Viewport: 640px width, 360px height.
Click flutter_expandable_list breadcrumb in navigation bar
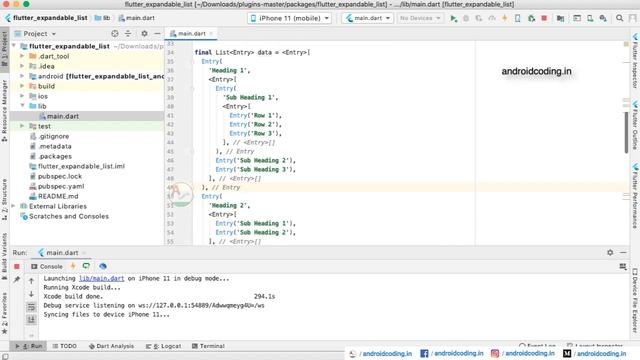pos(46,18)
